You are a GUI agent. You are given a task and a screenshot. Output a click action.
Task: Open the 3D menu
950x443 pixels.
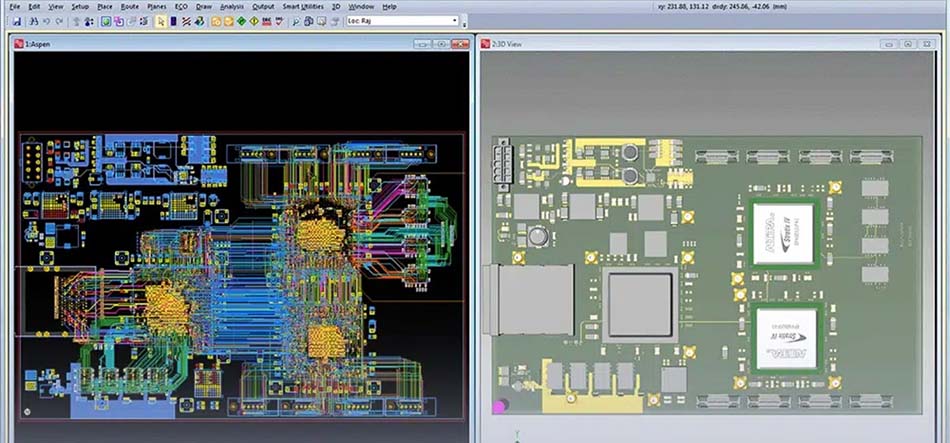(x=336, y=7)
